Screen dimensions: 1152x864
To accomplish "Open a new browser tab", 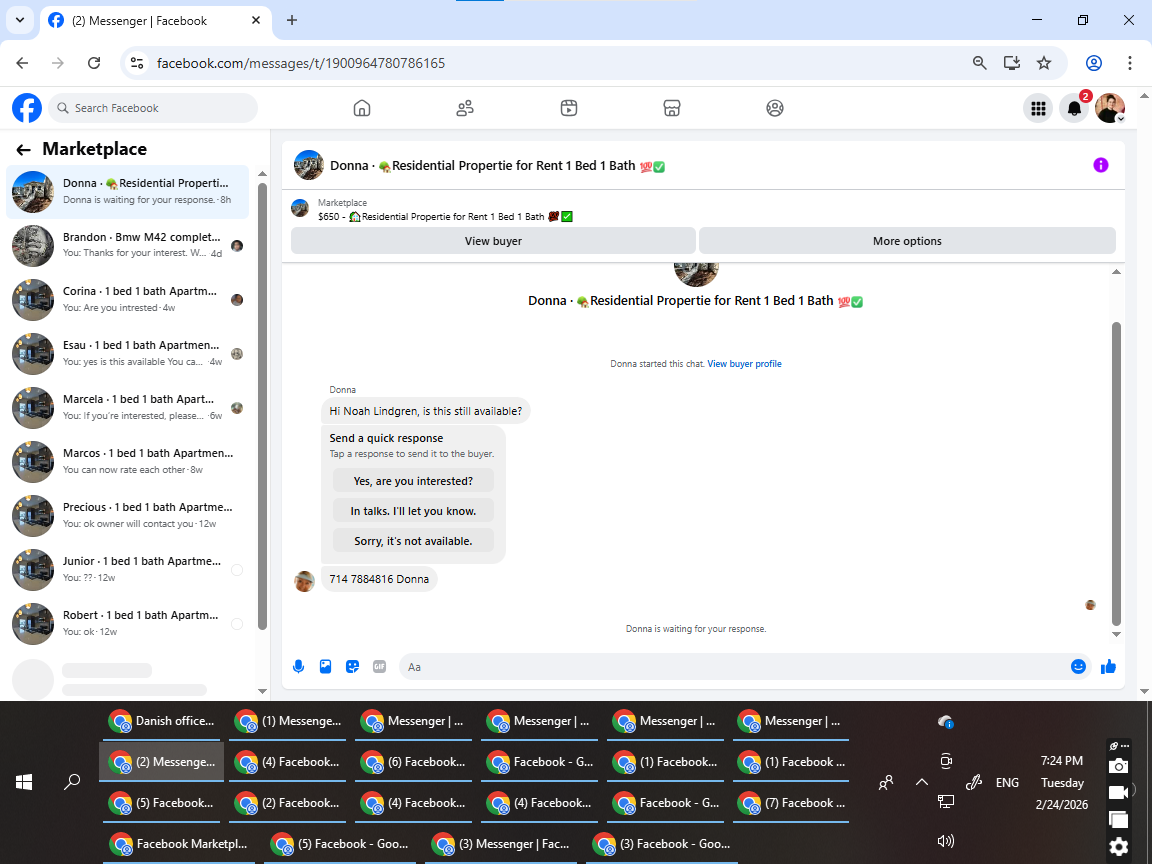I will click(292, 21).
